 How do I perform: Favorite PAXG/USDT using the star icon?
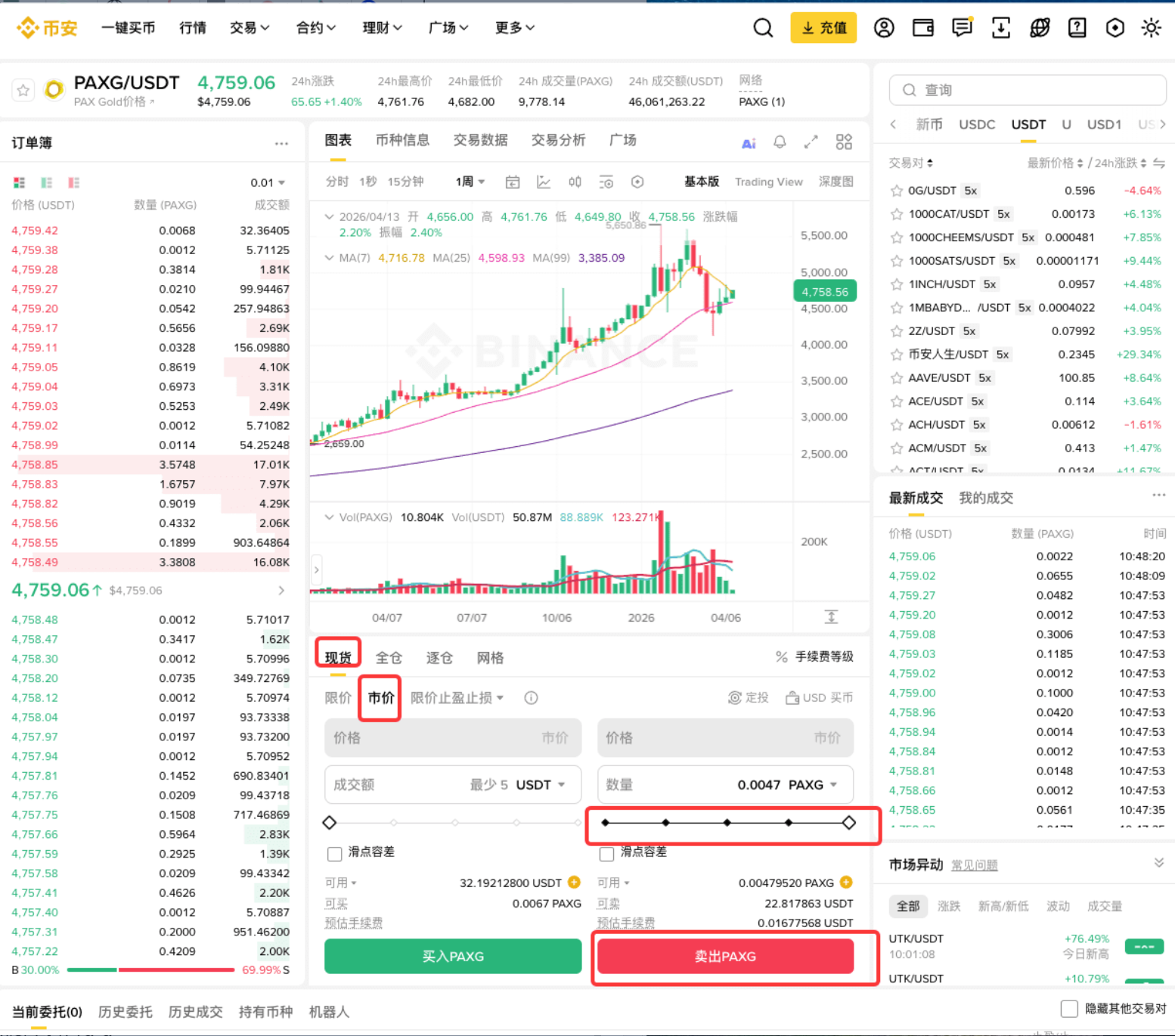[x=23, y=89]
